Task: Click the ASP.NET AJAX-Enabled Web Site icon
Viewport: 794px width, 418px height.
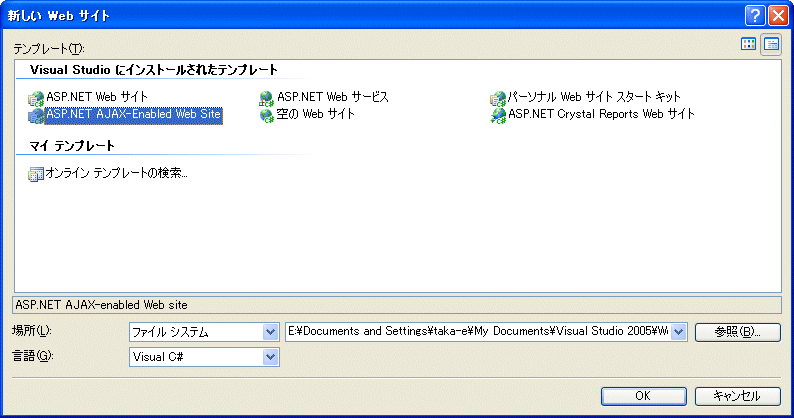Action: click(x=36, y=116)
